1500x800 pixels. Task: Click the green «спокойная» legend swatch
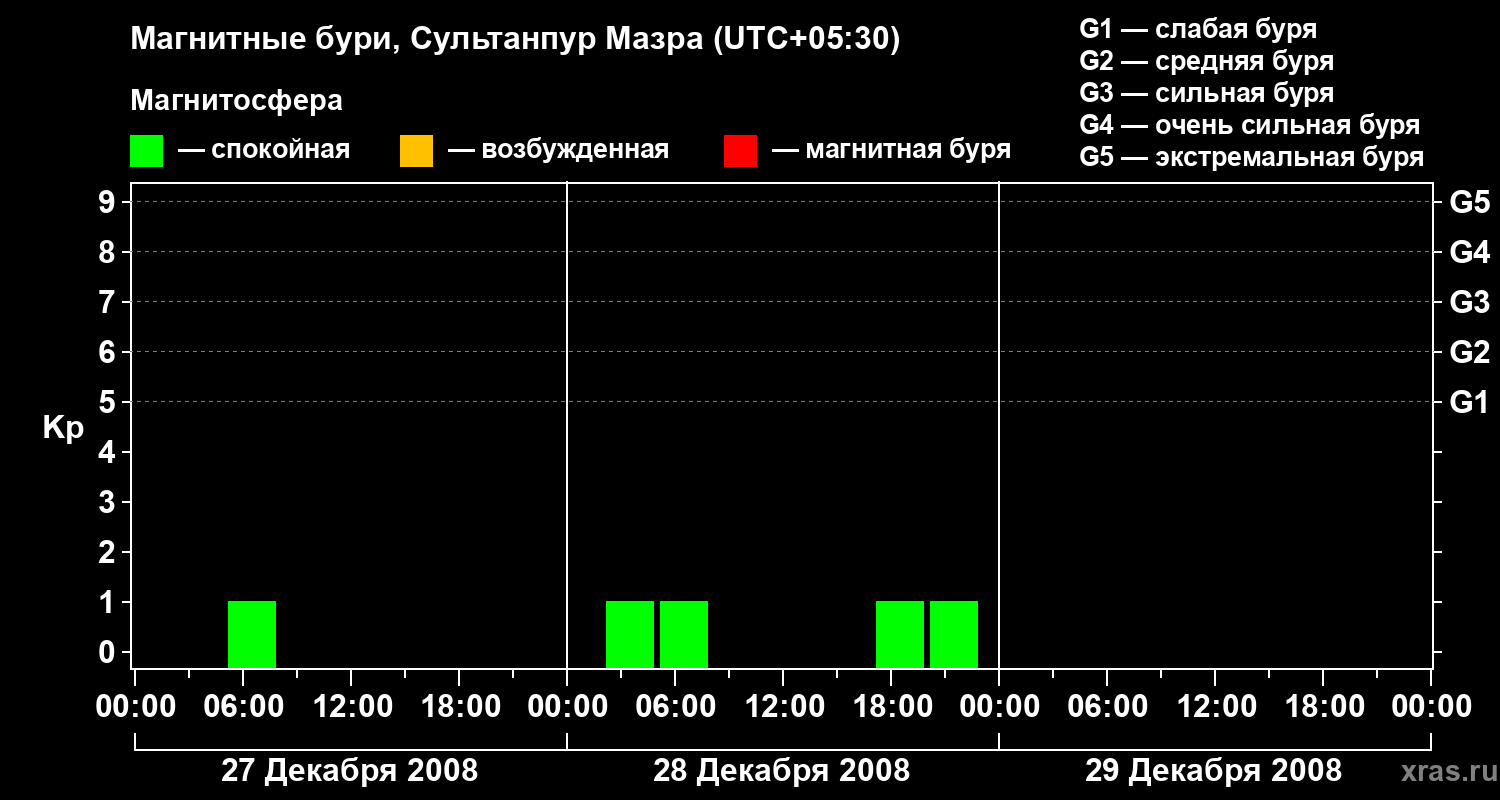(146, 151)
